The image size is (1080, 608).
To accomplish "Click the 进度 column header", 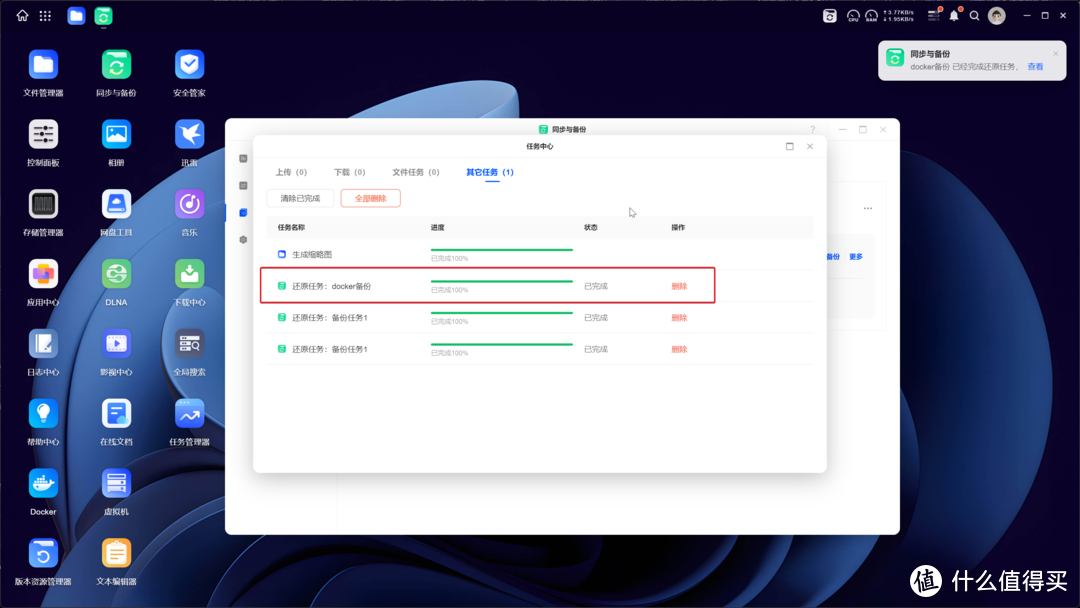I will click(x=437, y=227).
